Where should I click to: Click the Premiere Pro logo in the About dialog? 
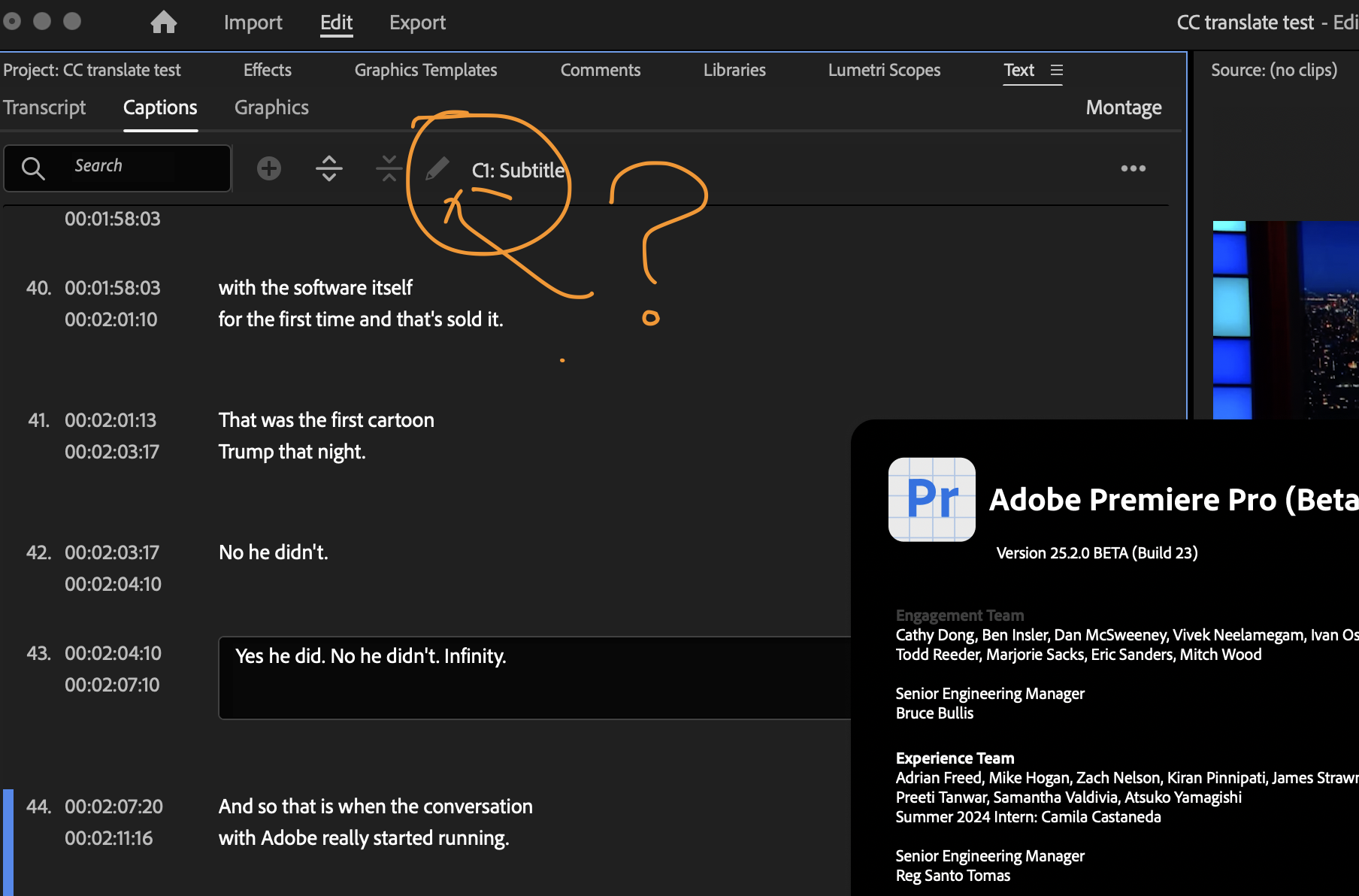point(931,499)
